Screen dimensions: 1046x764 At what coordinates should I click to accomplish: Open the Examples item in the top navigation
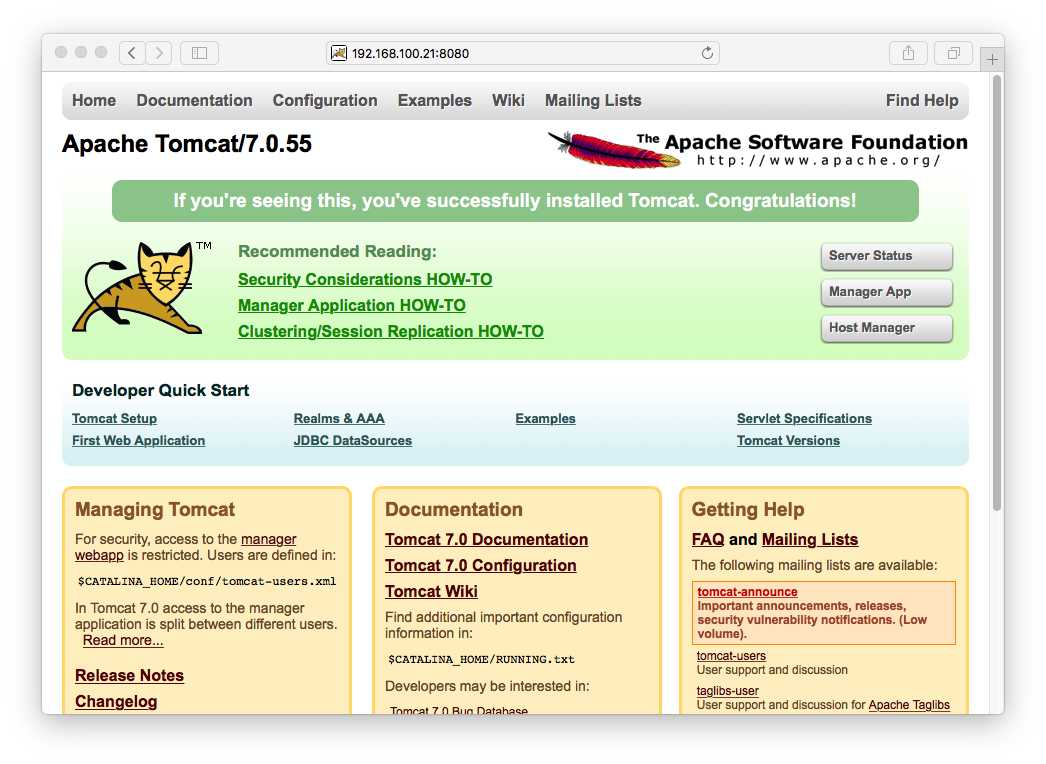click(435, 100)
